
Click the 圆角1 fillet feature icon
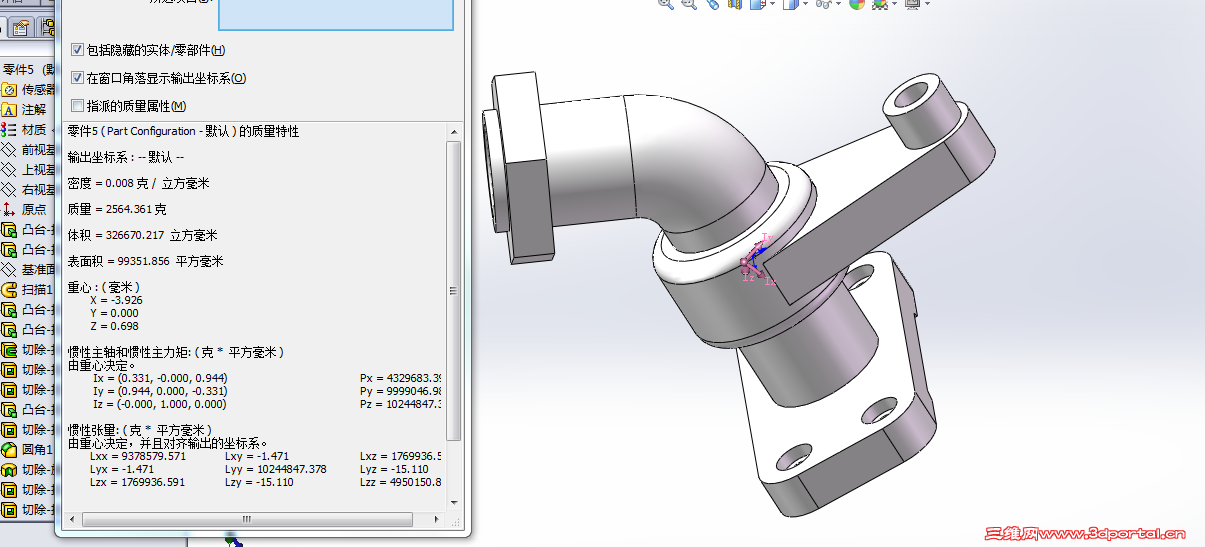click(9, 449)
